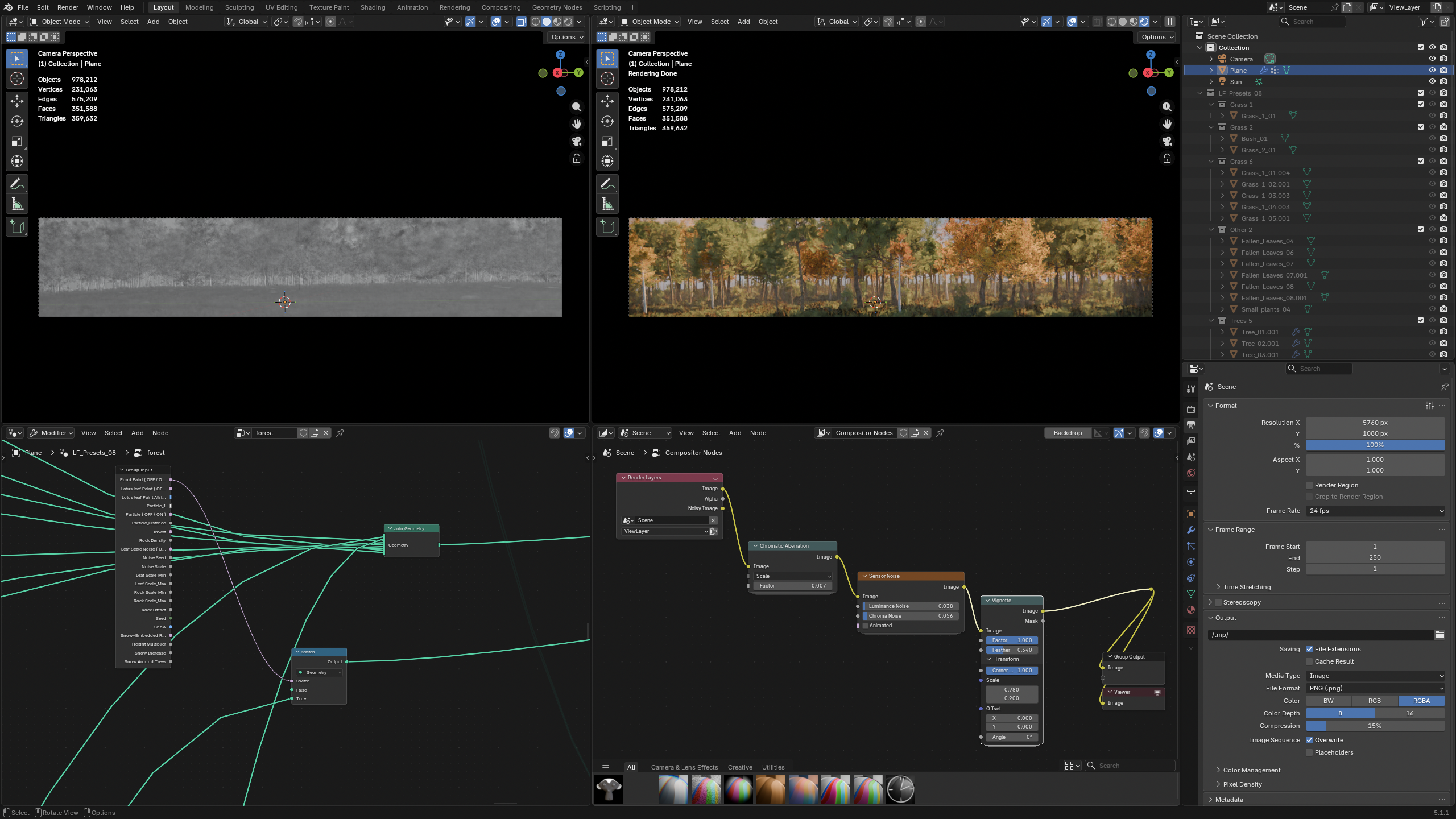Viewport: 1456px width, 819px height.
Task: Adjust the Compression 15% slider
Action: coord(1375,726)
